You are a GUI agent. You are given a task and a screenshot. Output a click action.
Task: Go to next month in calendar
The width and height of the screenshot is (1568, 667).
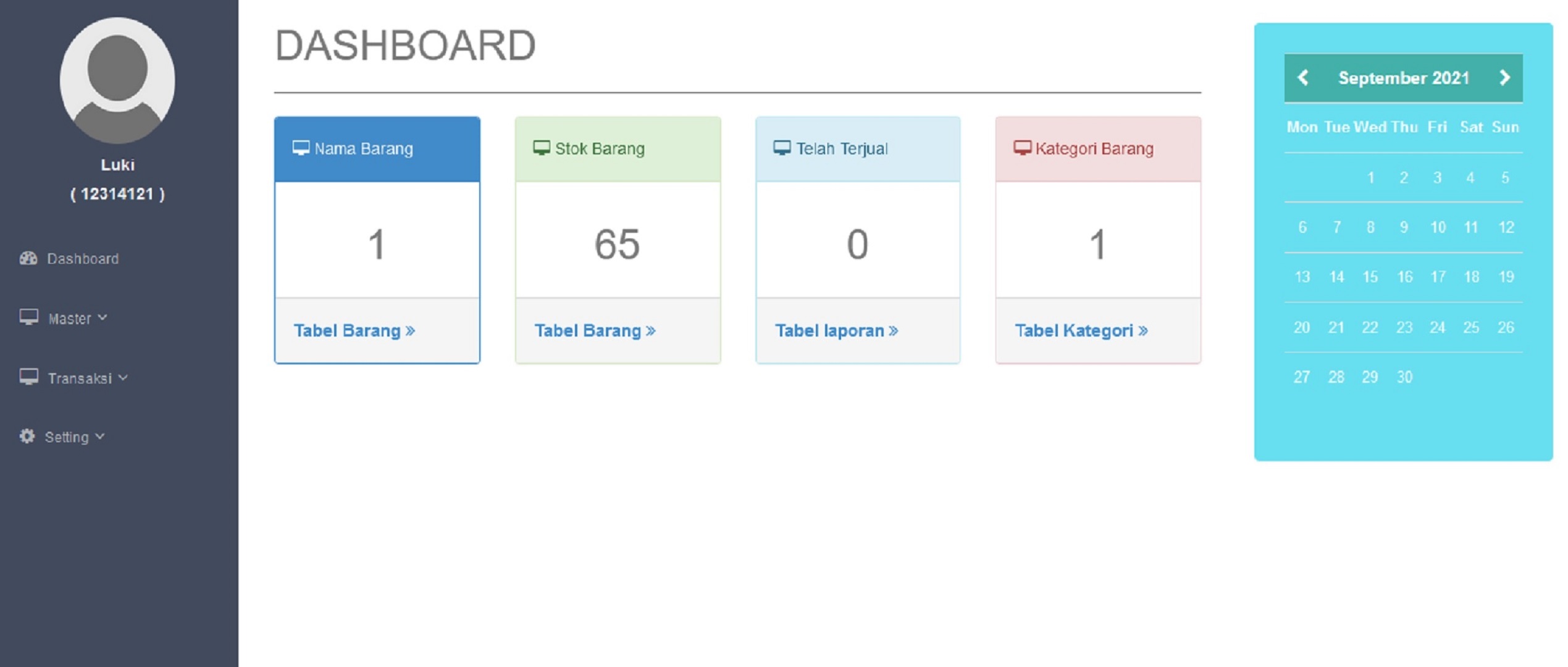click(1504, 78)
